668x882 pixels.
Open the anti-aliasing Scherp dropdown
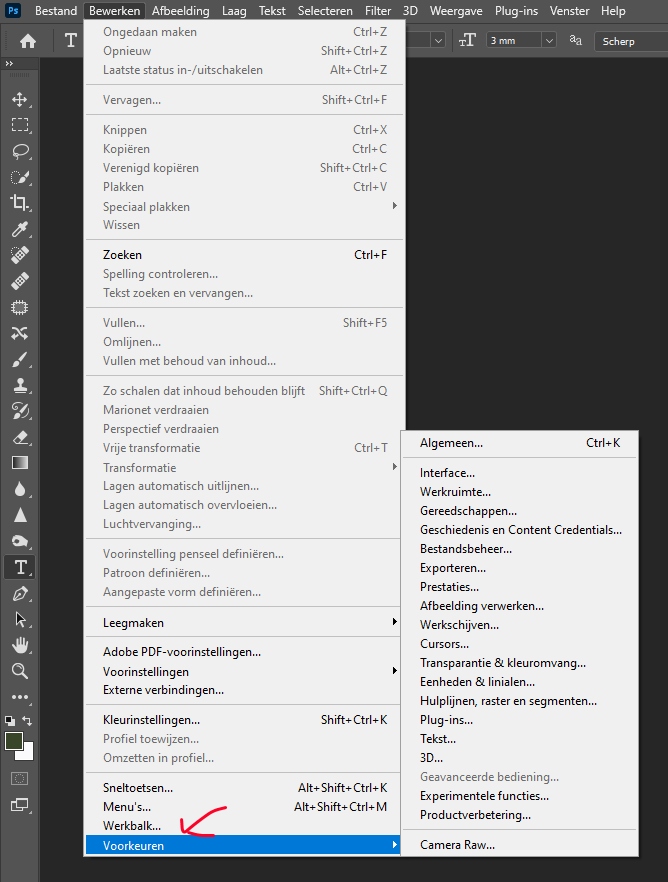(631, 41)
